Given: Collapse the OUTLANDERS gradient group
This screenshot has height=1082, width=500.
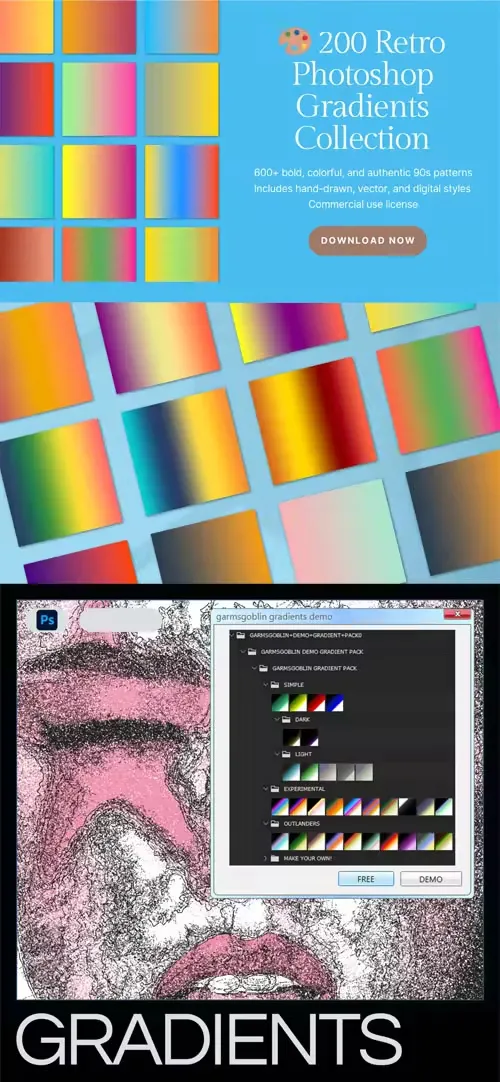Looking at the screenshot, I should click(266, 823).
